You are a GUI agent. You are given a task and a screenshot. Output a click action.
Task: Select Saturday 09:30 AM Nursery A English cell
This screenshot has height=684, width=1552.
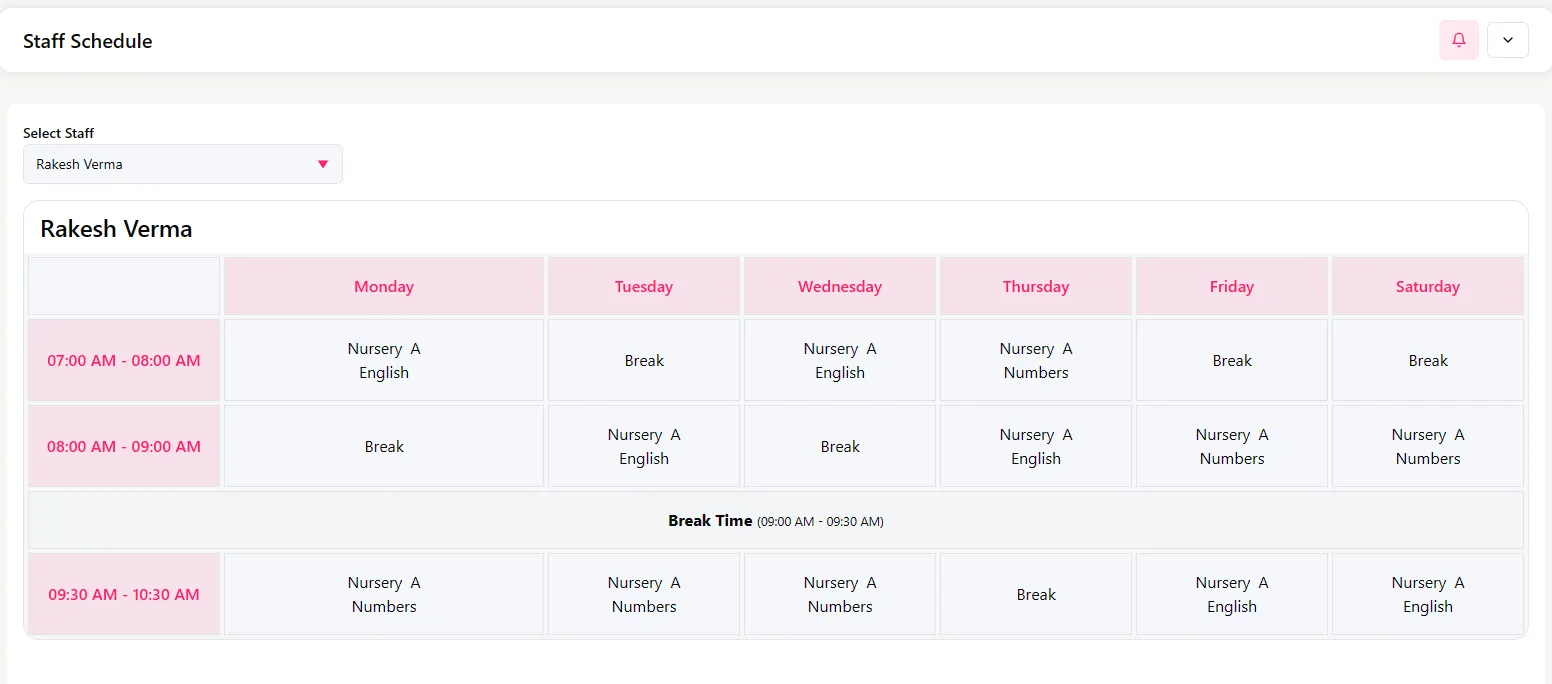[1428, 595]
